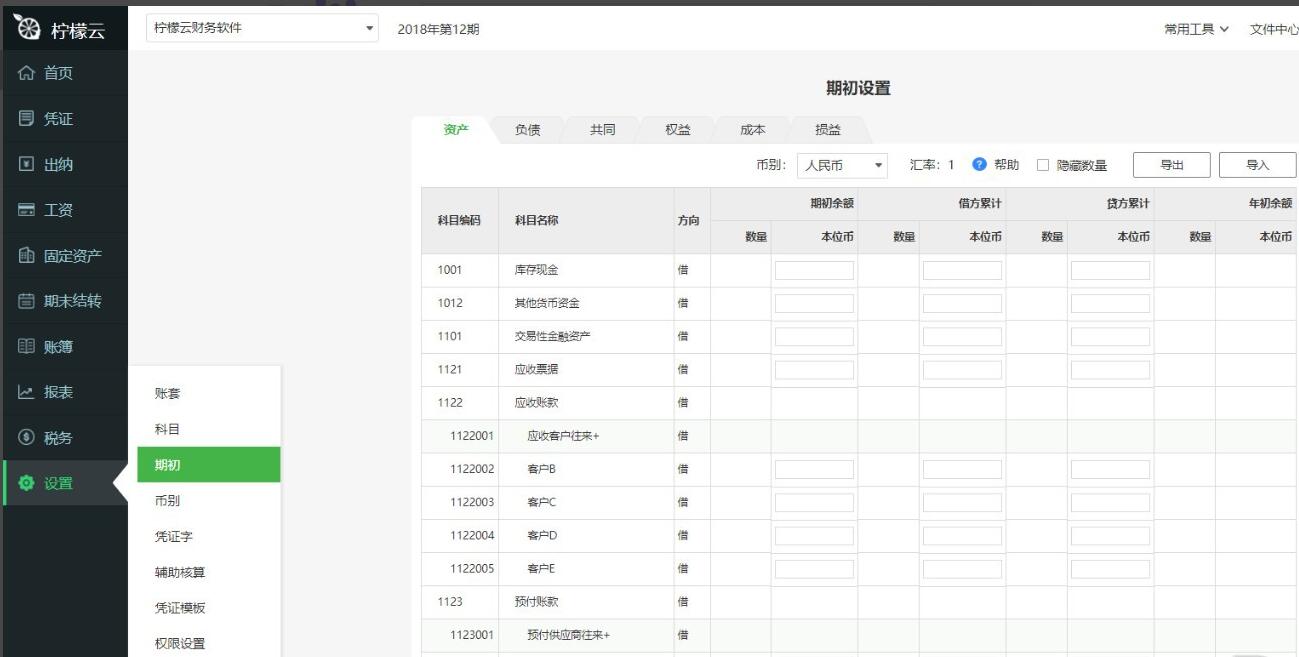The height and width of the screenshot is (657, 1299).
Task: Click 库存现金 借方累计 本位币 input
Action: 962,270
